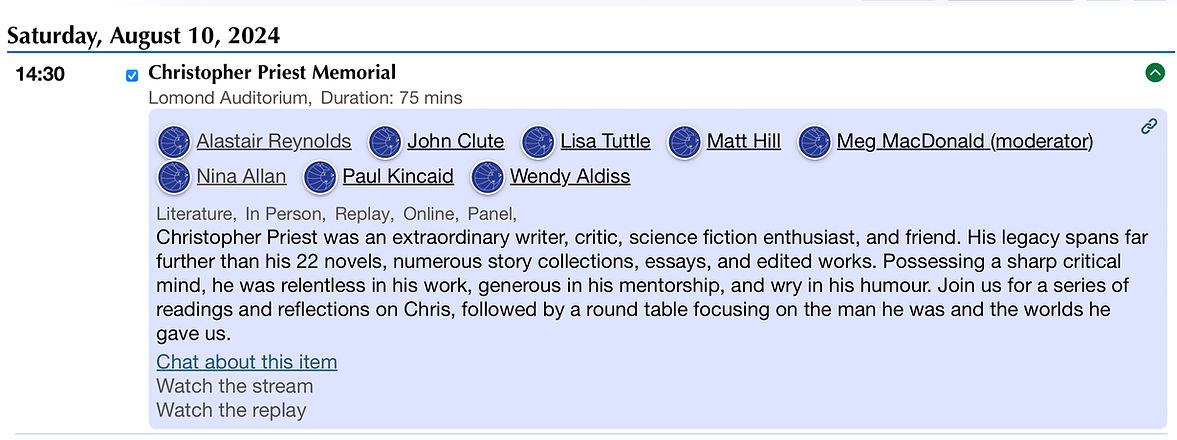1177x440 pixels.
Task: Click John Clute's avatar icon
Action: click(385, 142)
